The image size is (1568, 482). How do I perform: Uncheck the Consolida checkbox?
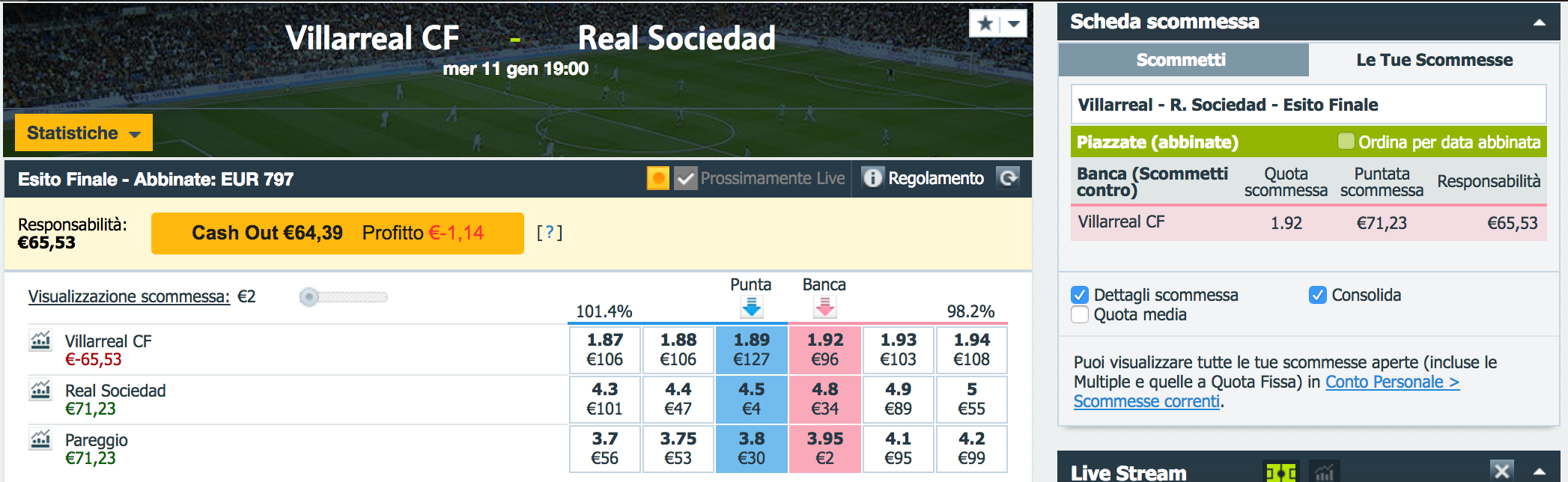pos(1317,295)
